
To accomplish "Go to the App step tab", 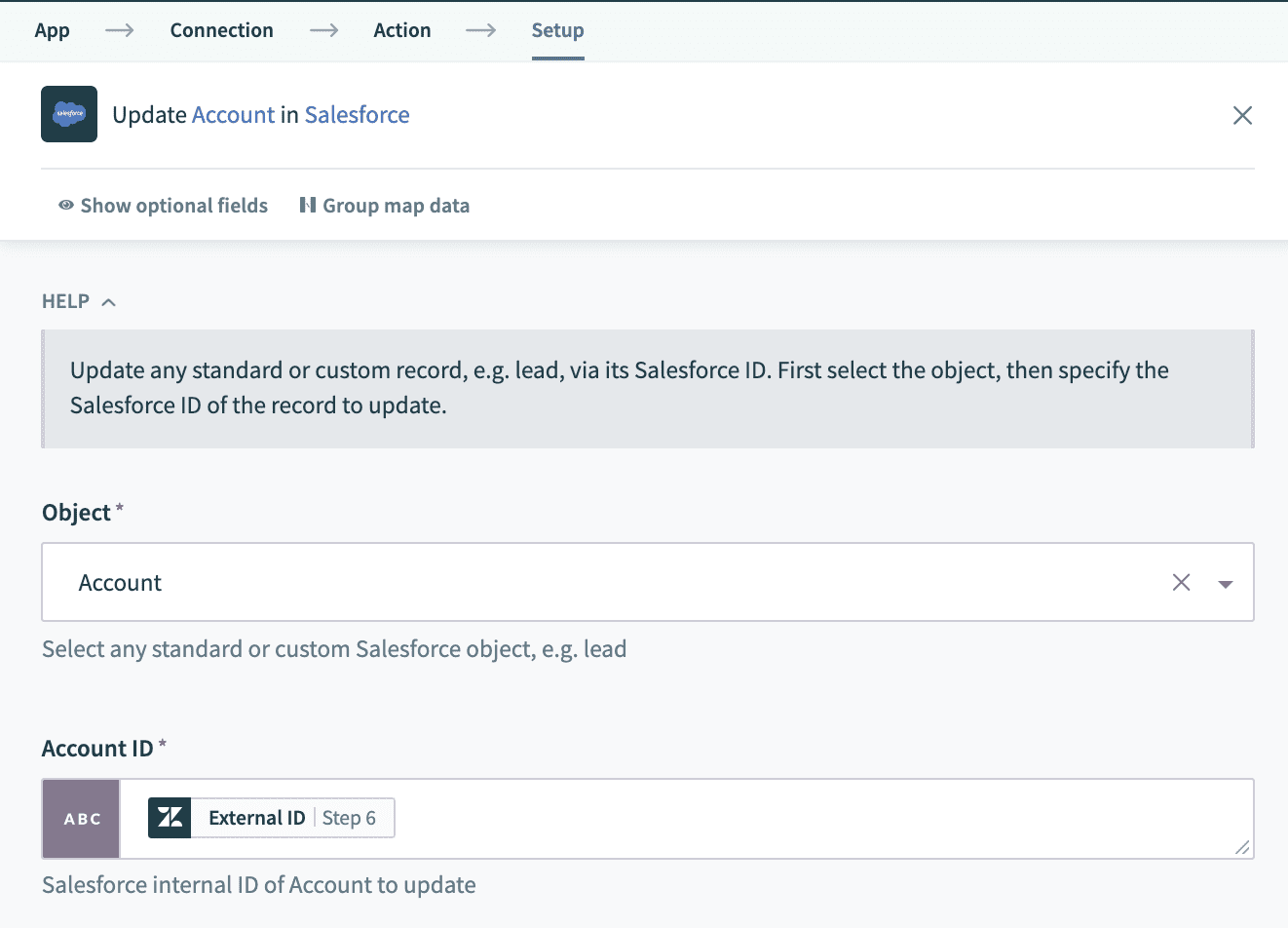I will coord(53,30).
